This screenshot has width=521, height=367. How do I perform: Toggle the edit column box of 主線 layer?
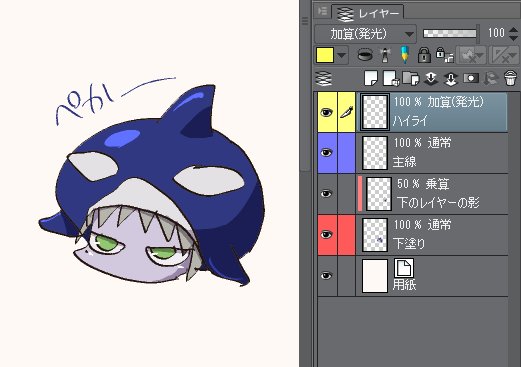pyautogui.click(x=346, y=153)
